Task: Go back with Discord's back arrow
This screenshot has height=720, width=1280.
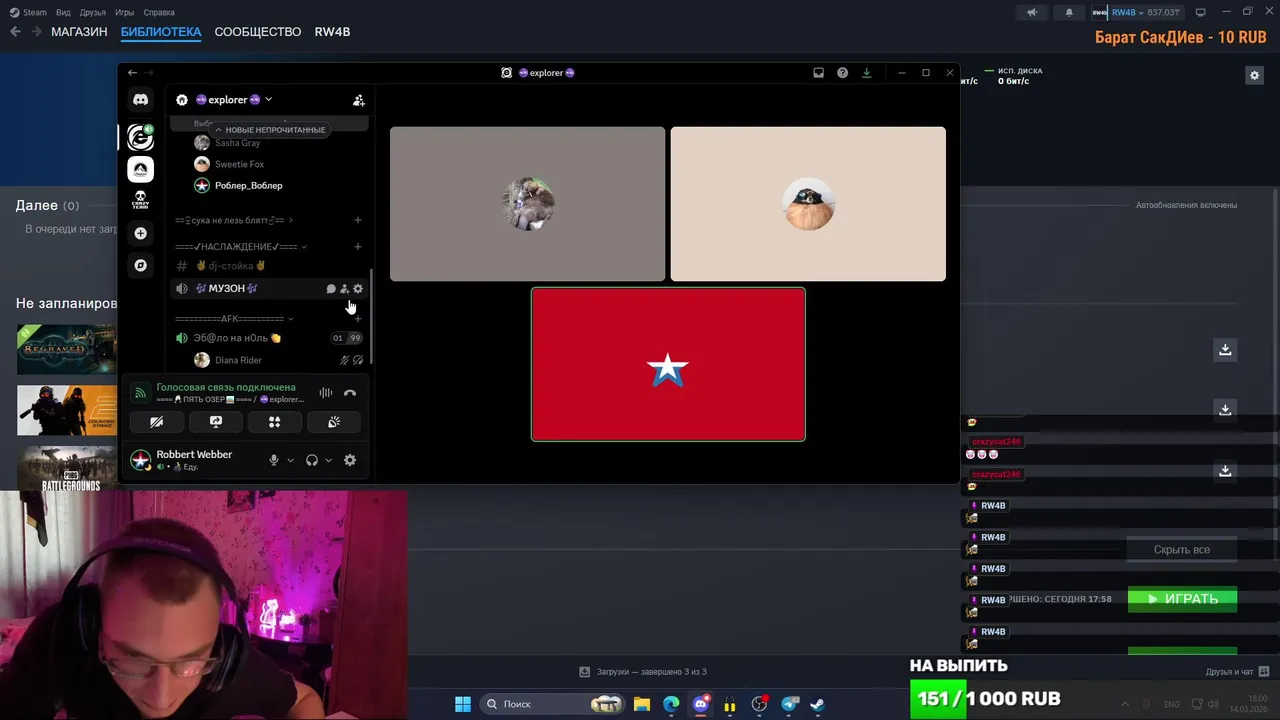Action: [132, 73]
